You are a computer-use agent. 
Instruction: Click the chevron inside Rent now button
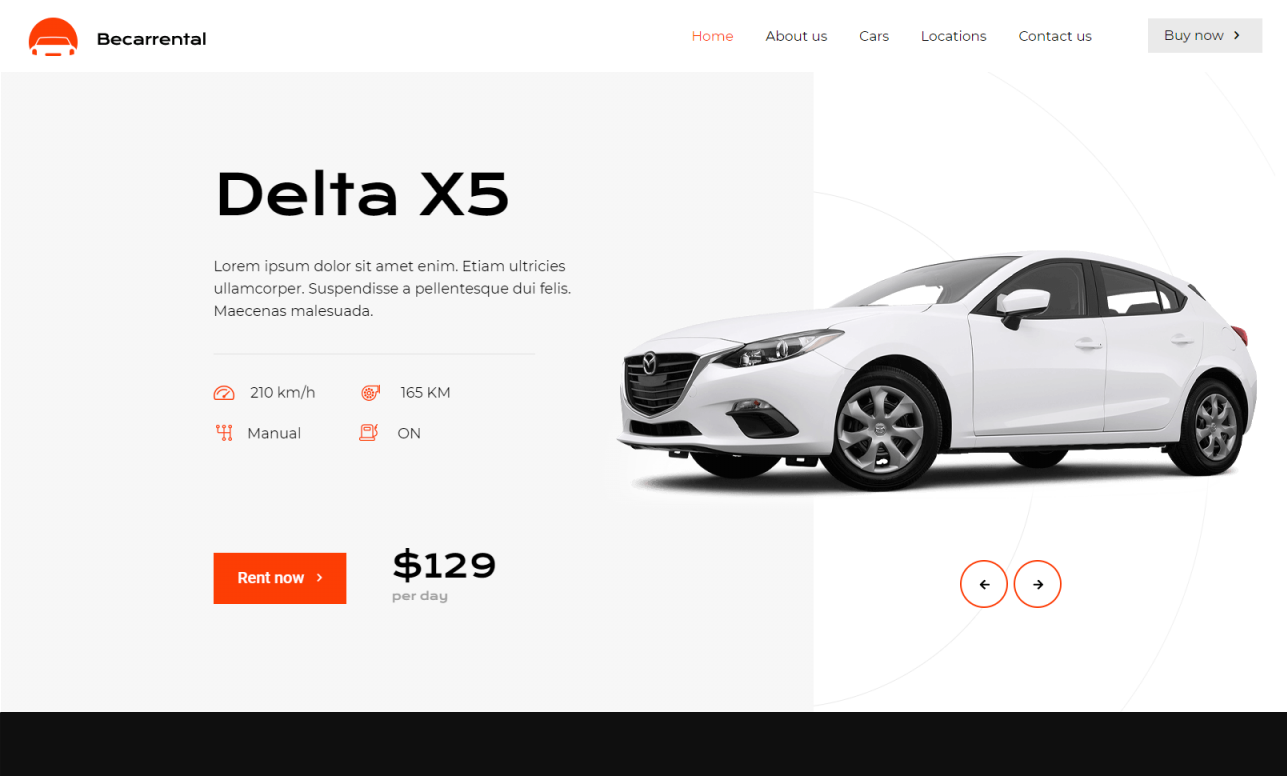[319, 578]
